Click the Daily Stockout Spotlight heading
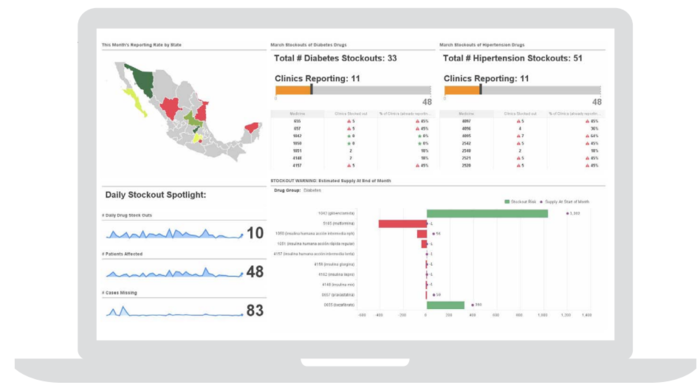The width and height of the screenshot is (700, 385). click(x=155, y=195)
